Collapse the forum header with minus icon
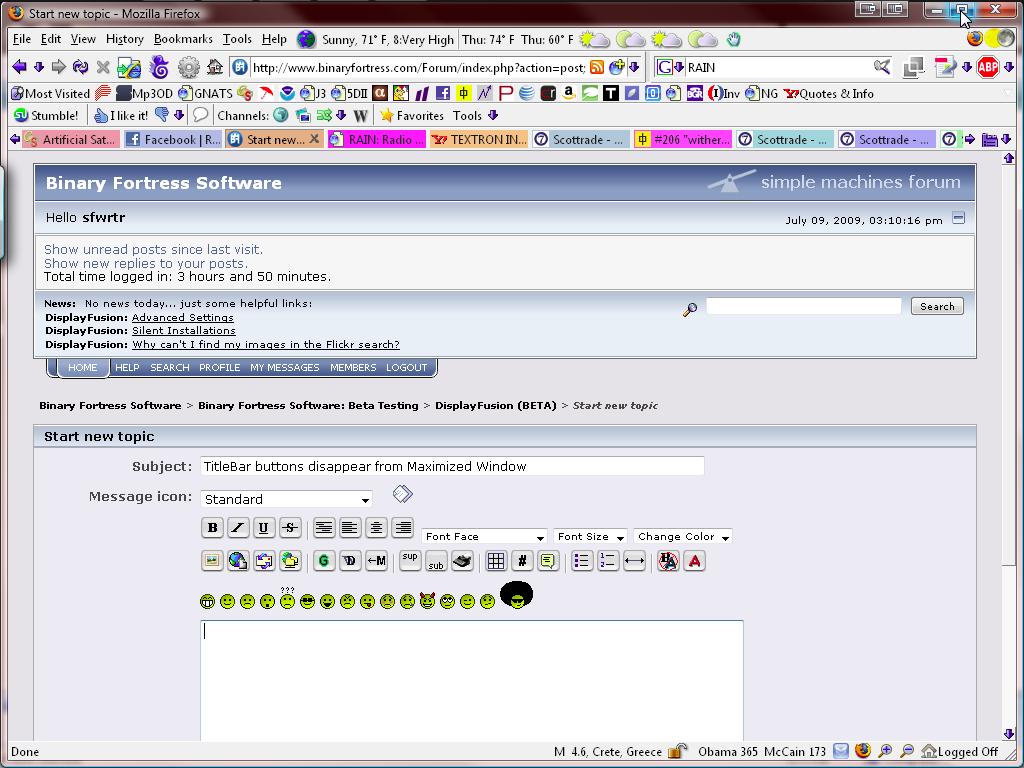The height and width of the screenshot is (768, 1024). click(x=958, y=218)
